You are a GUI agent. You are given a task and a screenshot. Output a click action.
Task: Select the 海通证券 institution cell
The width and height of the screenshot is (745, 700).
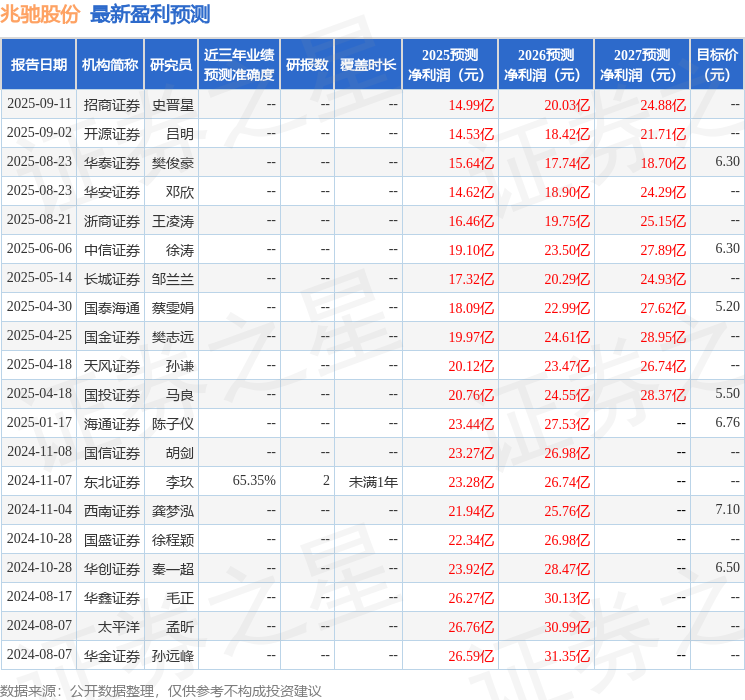coord(112,424)
